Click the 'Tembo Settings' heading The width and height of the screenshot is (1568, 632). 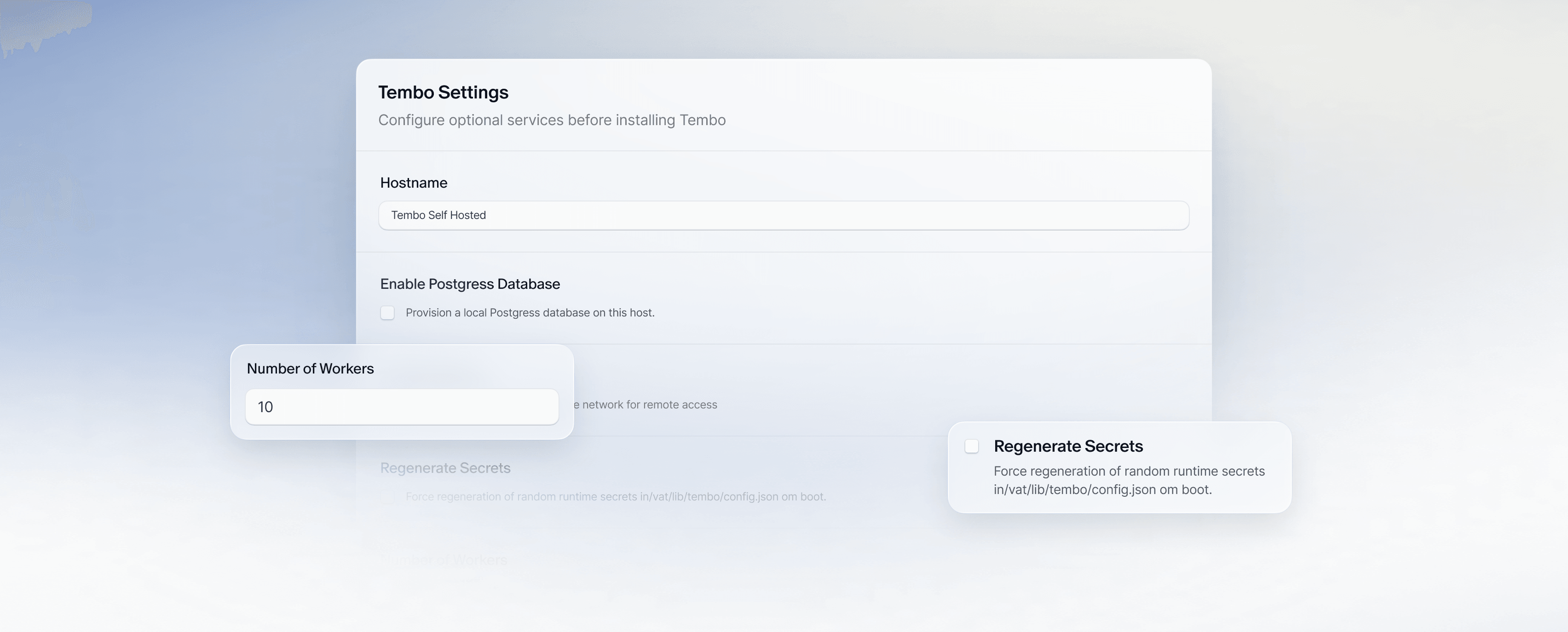443,92
